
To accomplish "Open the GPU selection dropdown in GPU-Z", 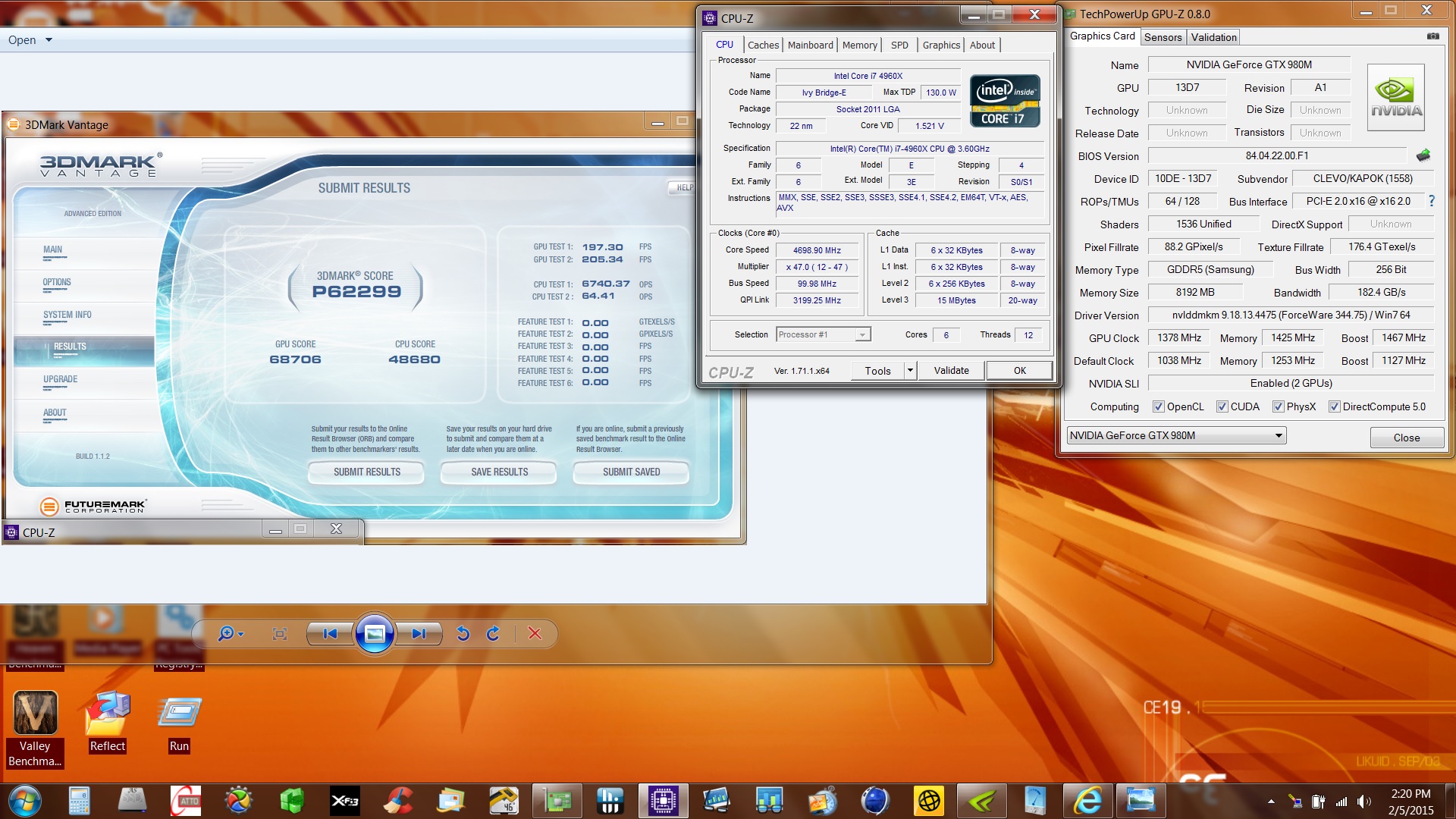I will (1176, 435).
